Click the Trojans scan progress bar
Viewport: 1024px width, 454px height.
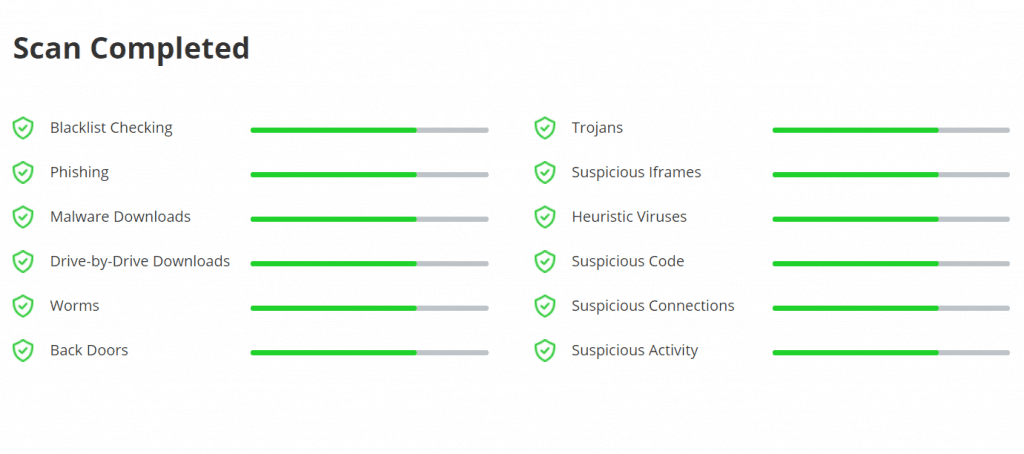pyautogui.click(x=891, y=130)
